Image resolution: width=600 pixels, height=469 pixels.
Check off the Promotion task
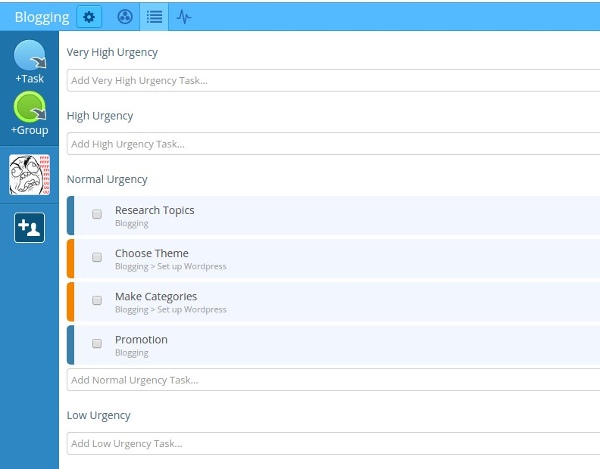click(97, 343)
